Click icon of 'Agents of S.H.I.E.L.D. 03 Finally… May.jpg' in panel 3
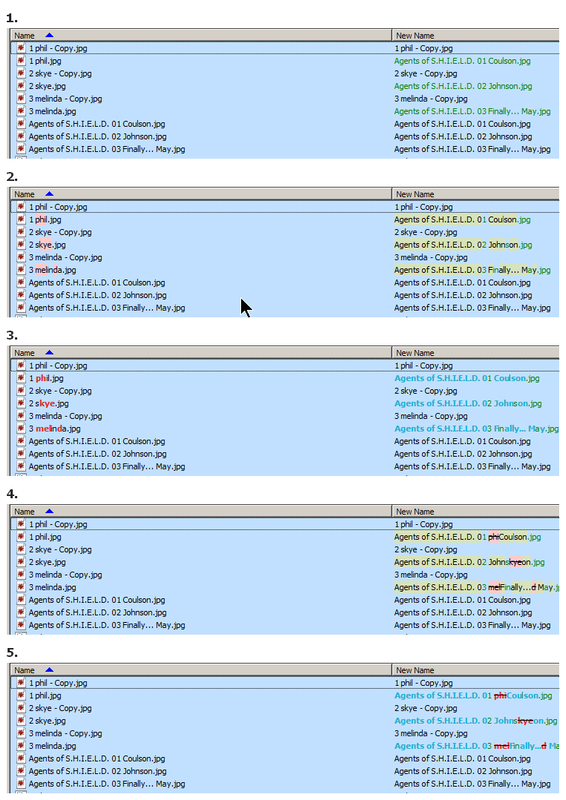The height and width of the screenshot is (800, 566). 20,466
